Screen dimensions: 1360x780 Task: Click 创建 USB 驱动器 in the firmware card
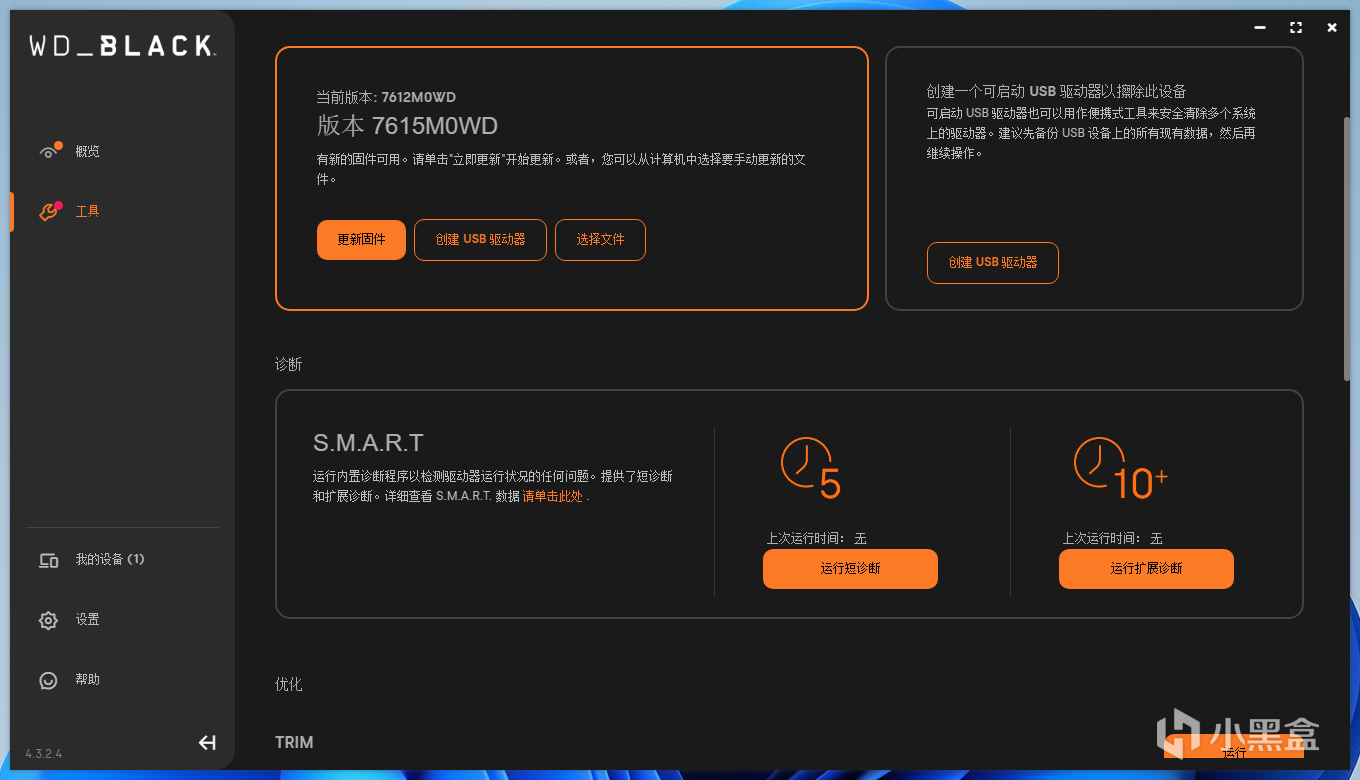pos(480,240)
